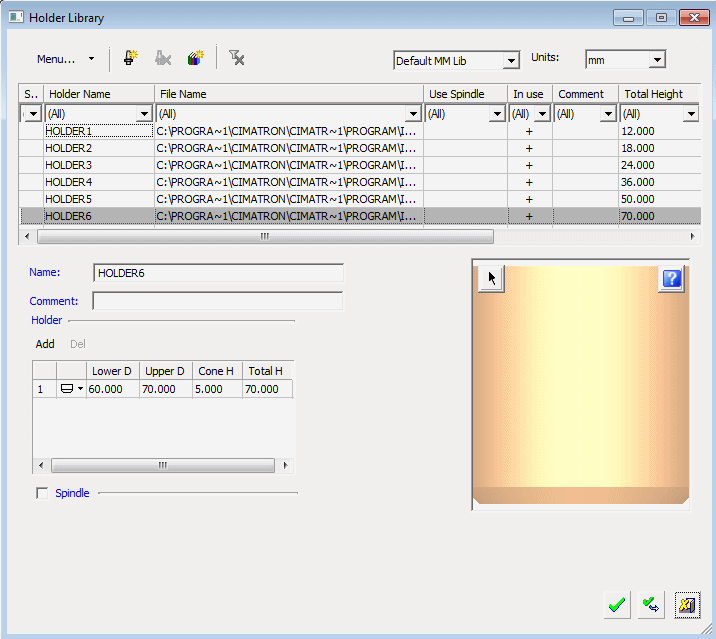The height and width of the screenshot is (639, 716).
Task: Open the Holder Name filter dropdown
Action: 144,114
